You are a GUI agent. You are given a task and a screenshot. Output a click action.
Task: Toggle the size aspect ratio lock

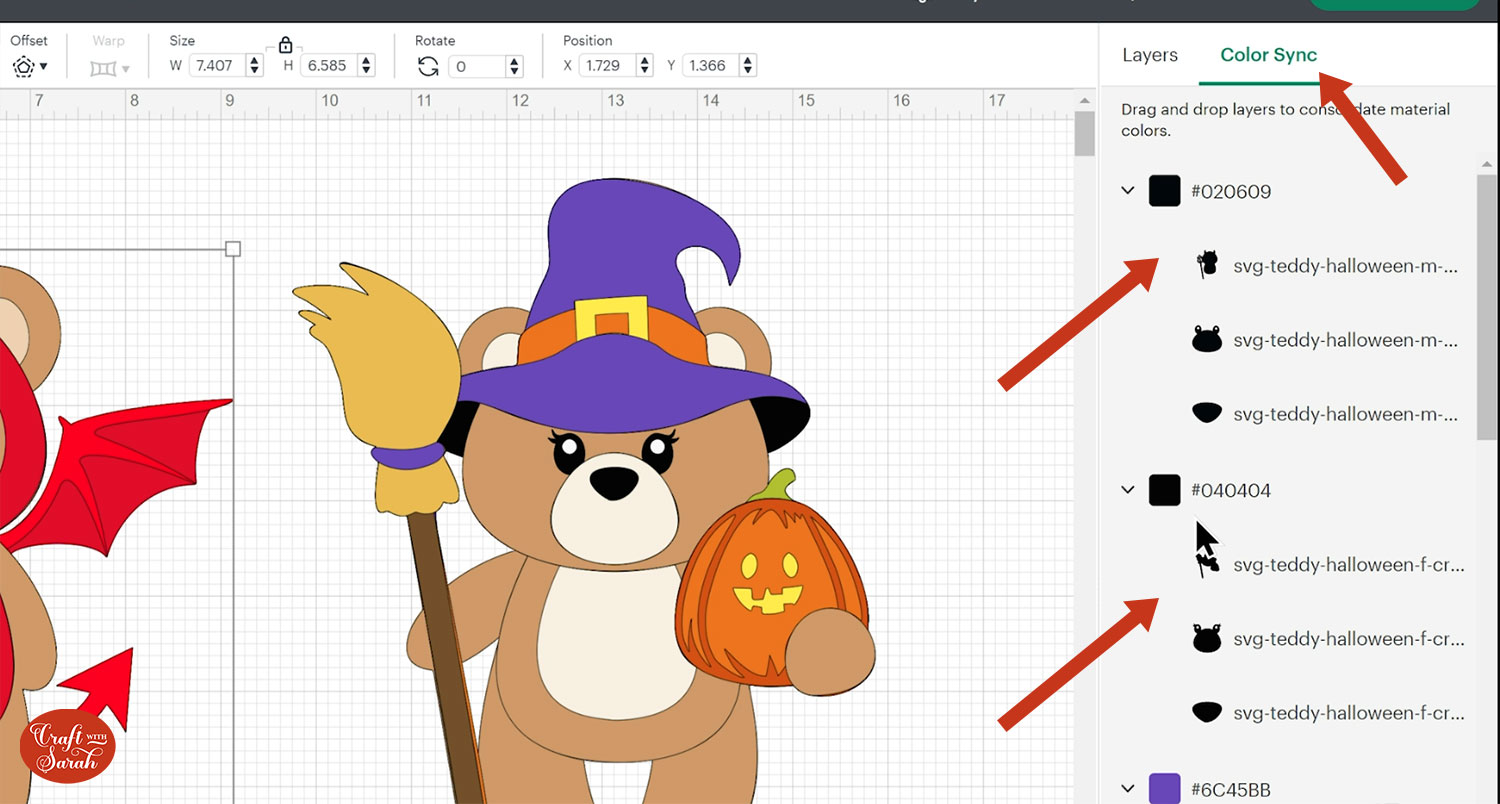[285, 45]
